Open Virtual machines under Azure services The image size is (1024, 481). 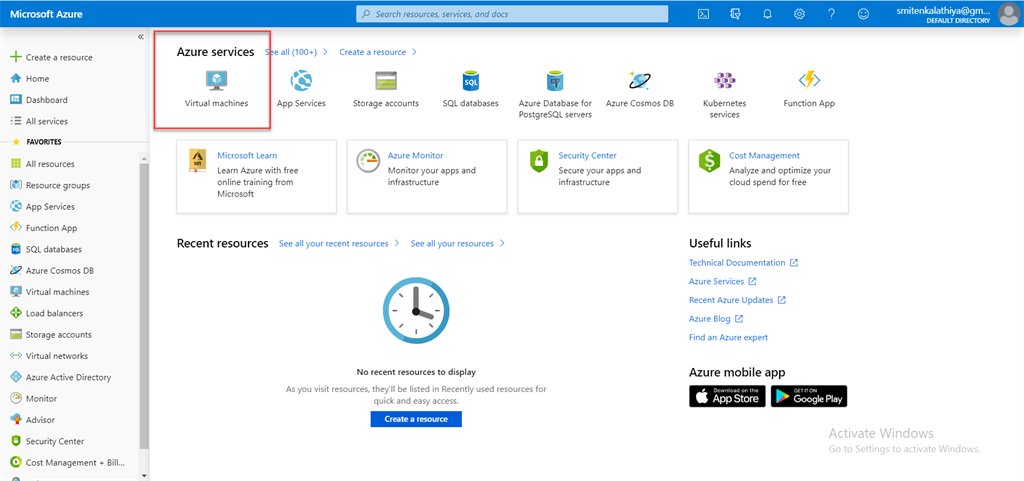(216, 89)
